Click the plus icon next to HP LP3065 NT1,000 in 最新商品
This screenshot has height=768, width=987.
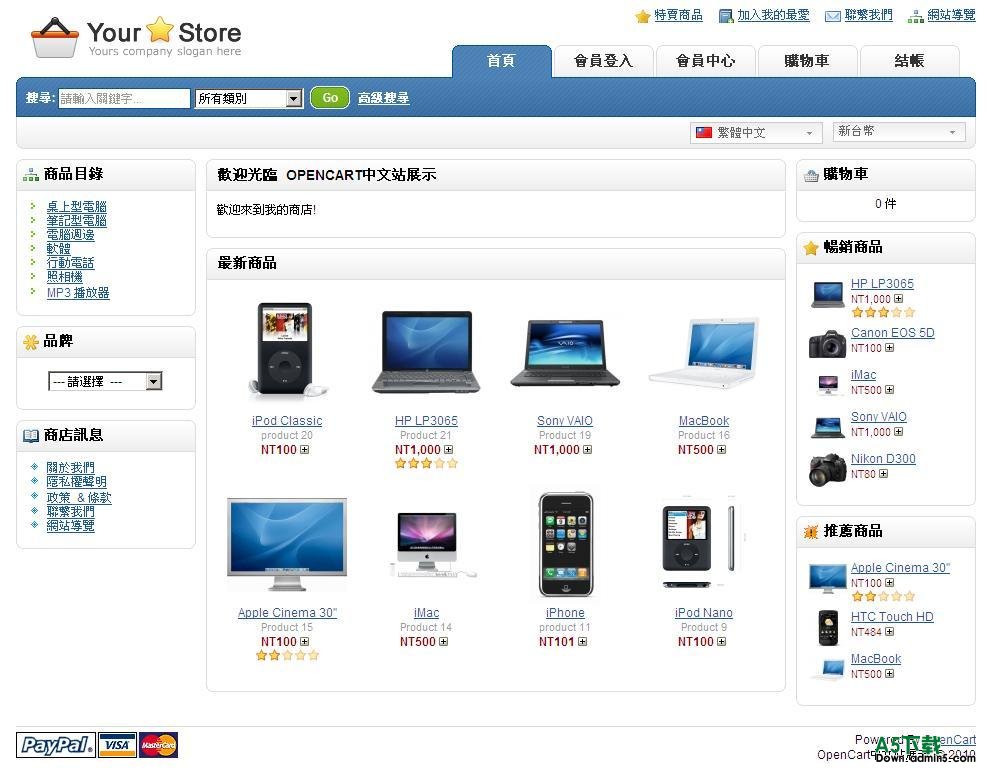[x=448, y=449]
